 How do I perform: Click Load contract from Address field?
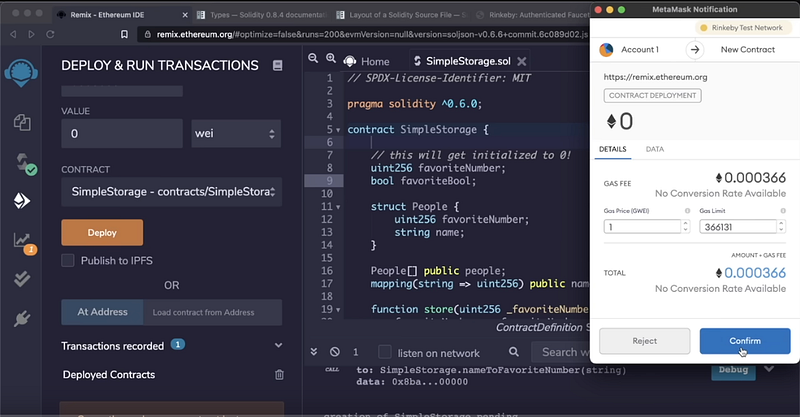coord(212,312)
